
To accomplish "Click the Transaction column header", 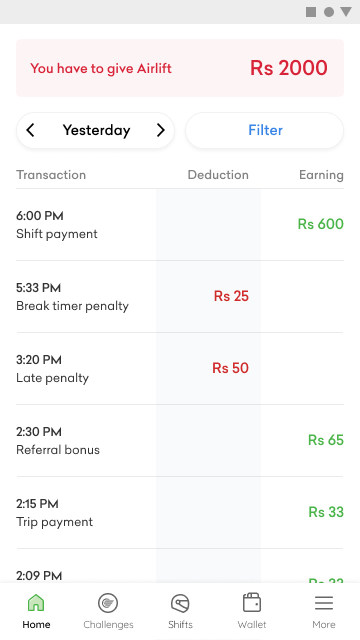I will click(51, 175).
